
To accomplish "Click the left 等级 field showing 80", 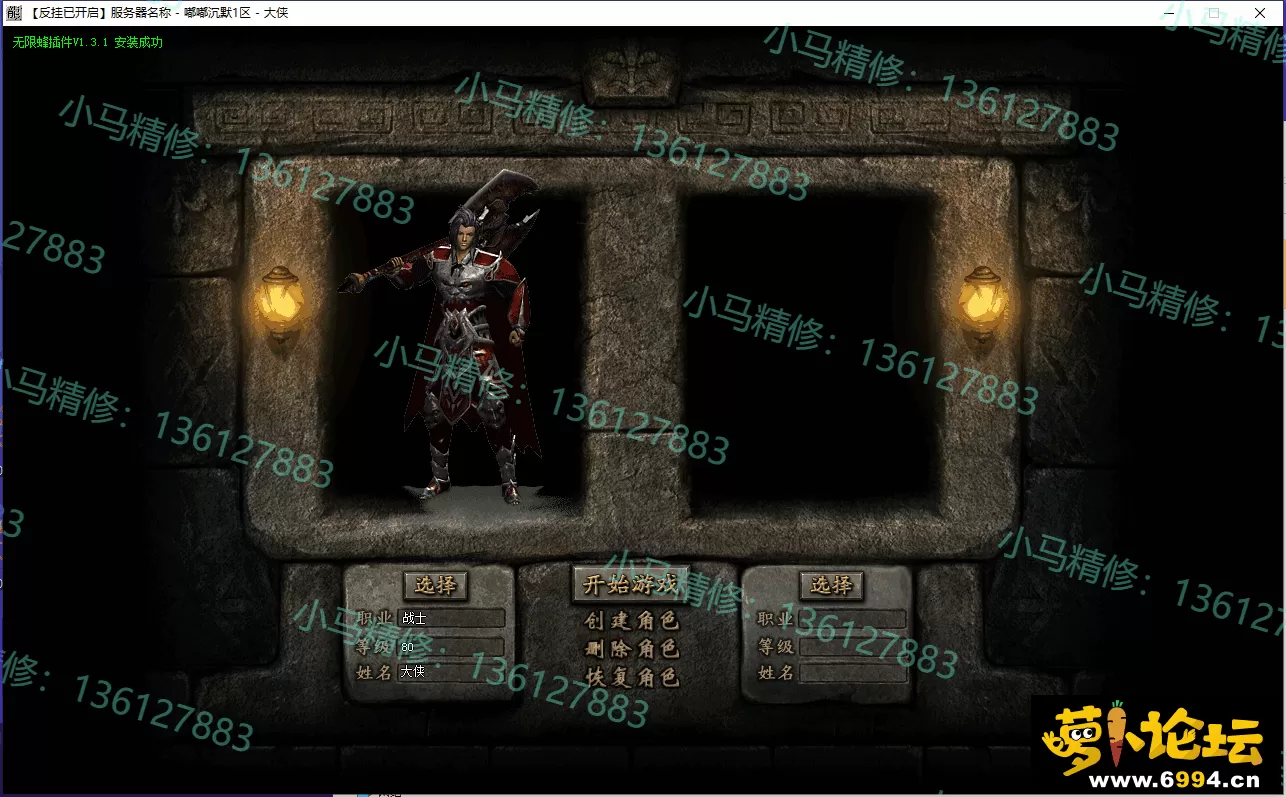I will [x=451, y=647].
